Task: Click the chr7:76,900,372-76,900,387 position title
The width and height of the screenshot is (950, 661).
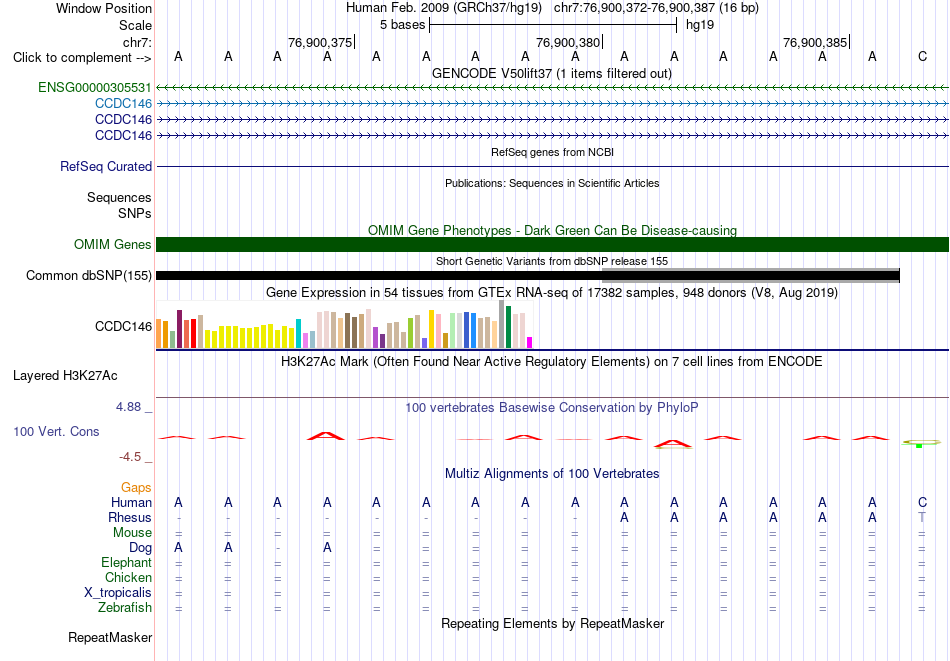Action: click(656, 8)
